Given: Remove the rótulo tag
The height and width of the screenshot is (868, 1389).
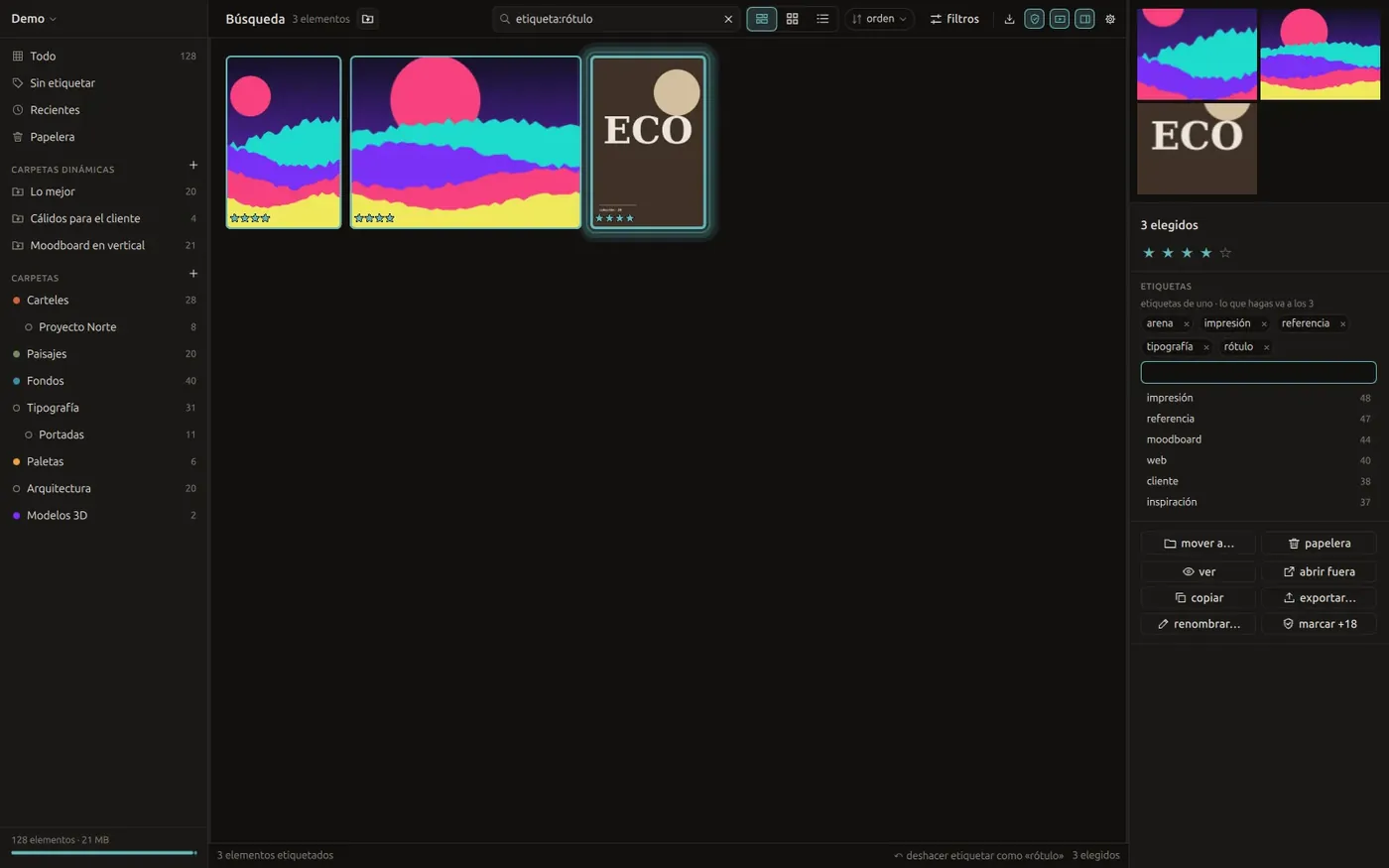Looking at the screenshot, I should pyautogui.click(x=1266, y=347).
